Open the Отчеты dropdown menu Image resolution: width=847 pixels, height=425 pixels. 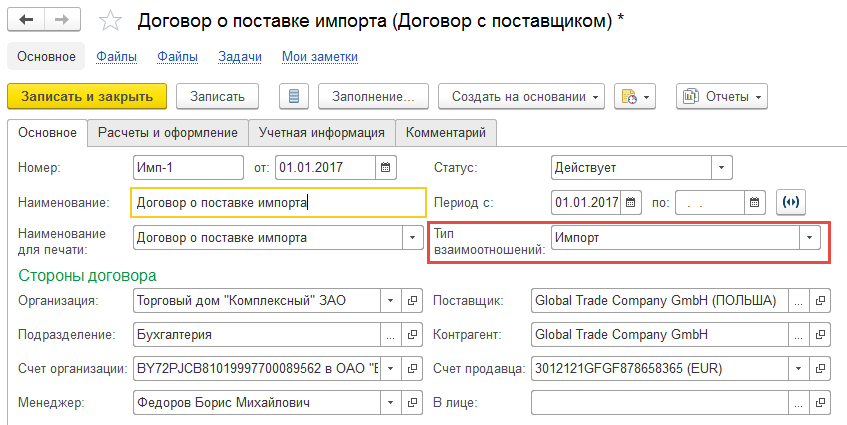point(721,96)
